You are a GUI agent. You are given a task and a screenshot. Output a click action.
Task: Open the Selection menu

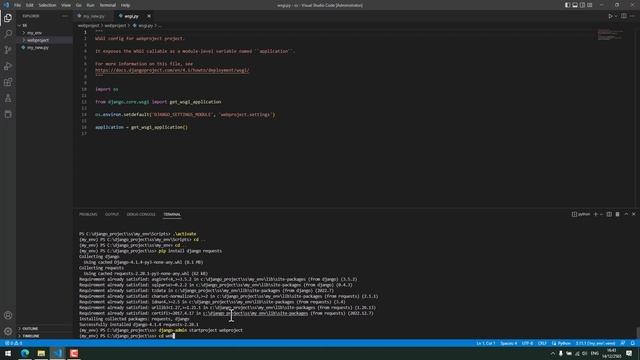47,5
